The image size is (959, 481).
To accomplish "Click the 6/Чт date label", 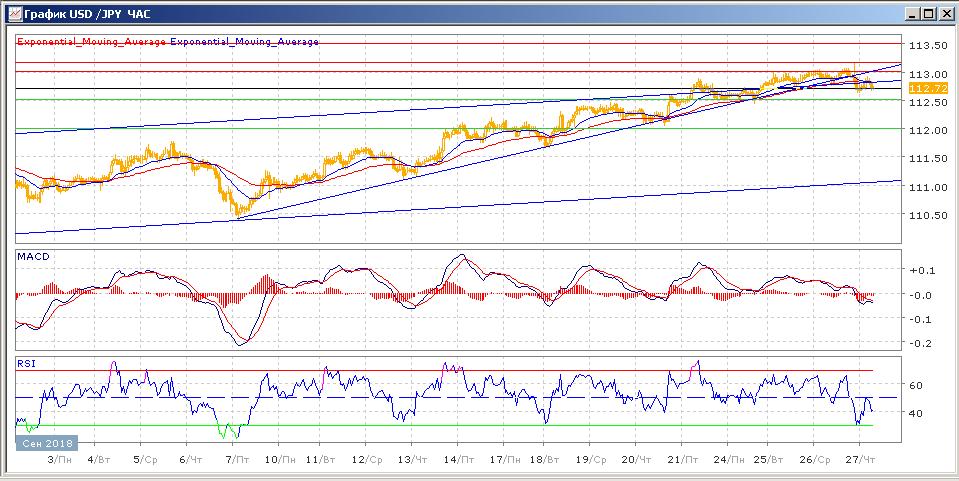I will (191, 458).
